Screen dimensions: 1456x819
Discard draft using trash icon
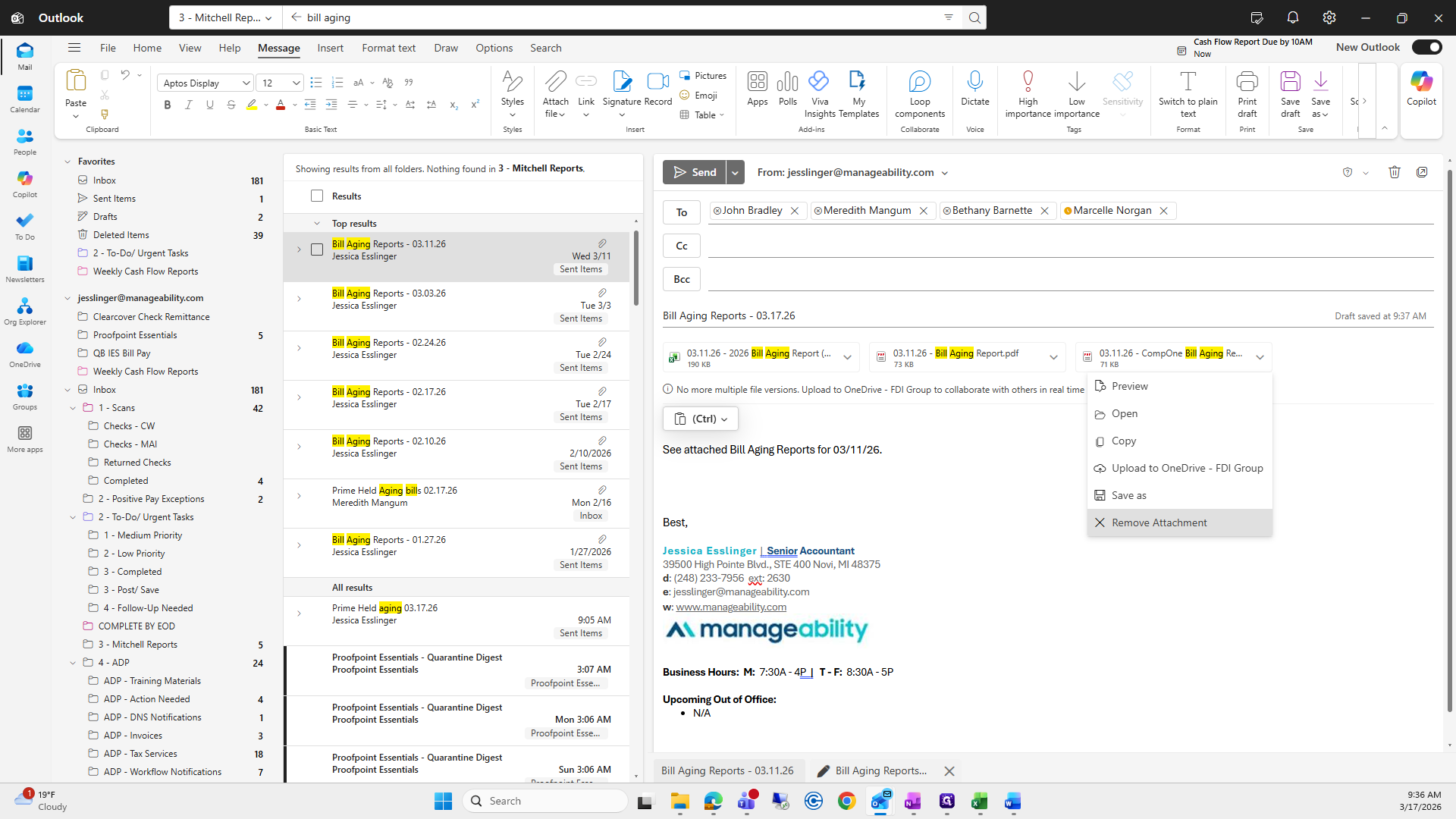[1394, 172]
